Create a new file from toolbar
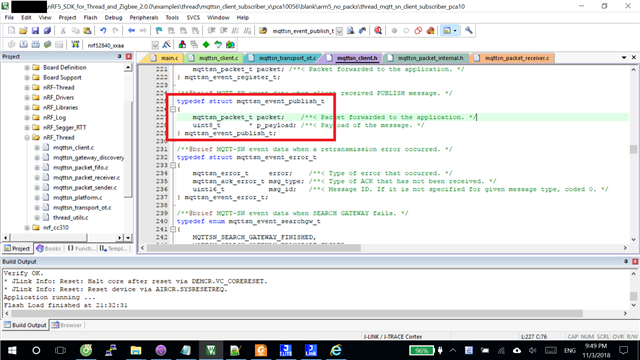The image size is (640, 360). [x=11, y=31]
